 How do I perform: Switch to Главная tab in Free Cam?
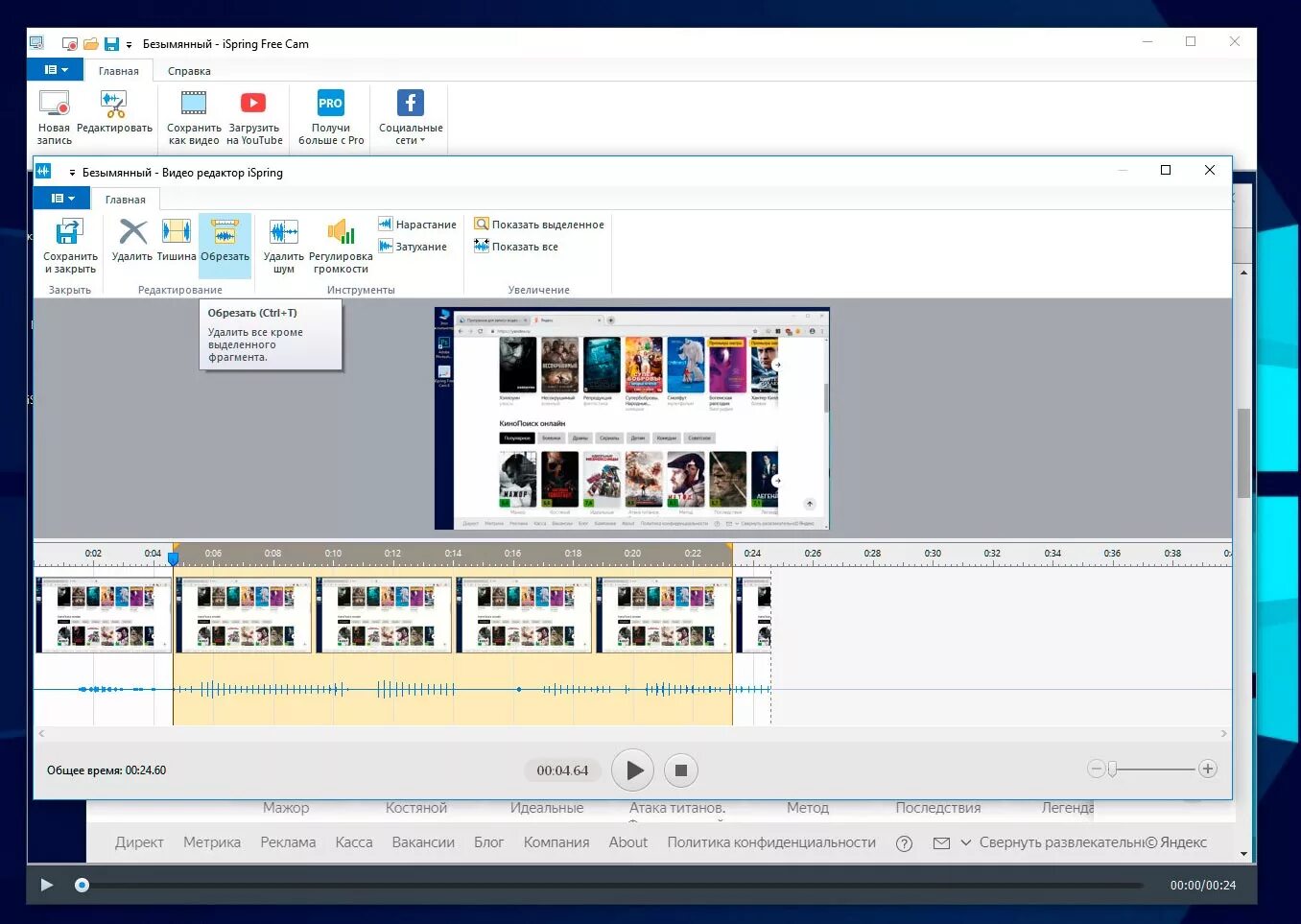[119, 71]
